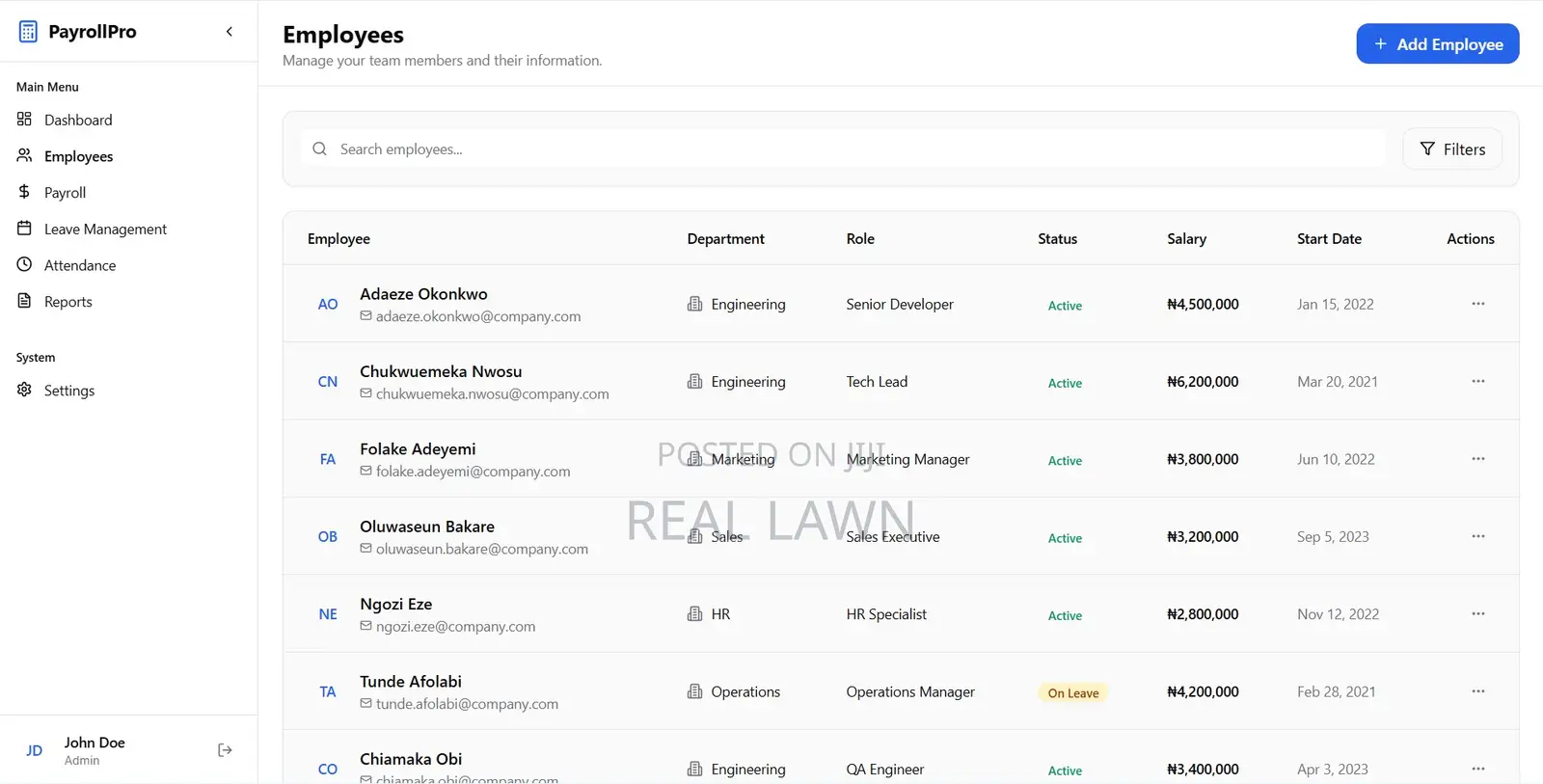The height and width of the screenshot is (784, 1543).
Task: Click the Employee column header
Action: (x=338, y=239)
